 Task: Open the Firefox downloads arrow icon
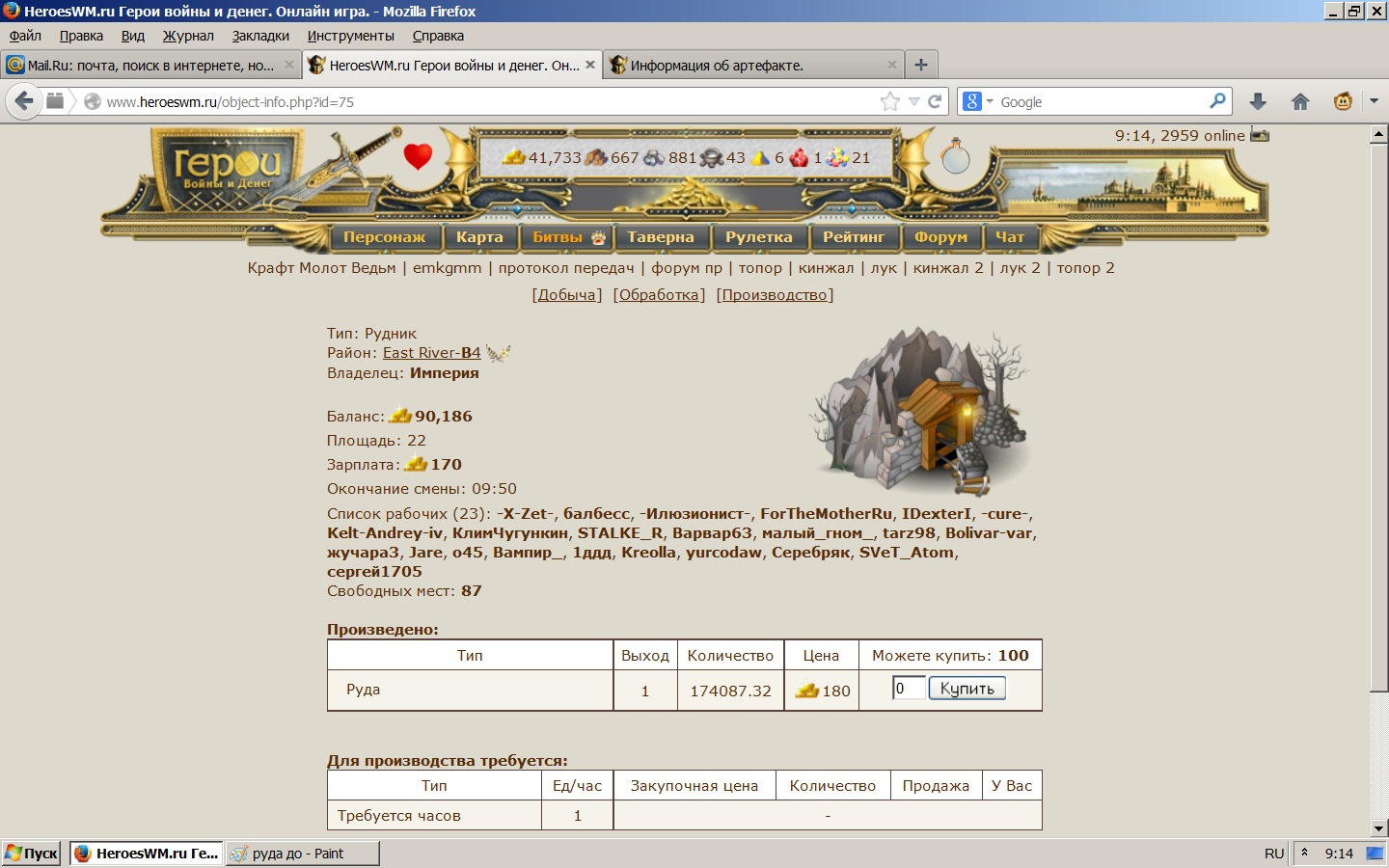click(x=1258, y=101)
